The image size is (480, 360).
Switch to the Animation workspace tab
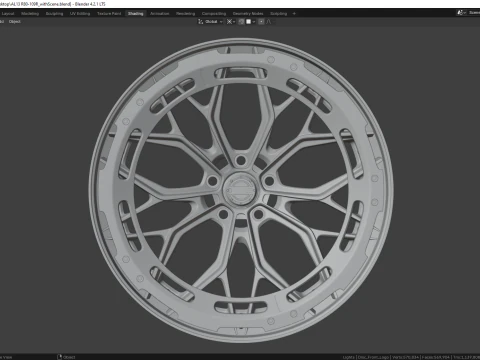tap(160, 14)
